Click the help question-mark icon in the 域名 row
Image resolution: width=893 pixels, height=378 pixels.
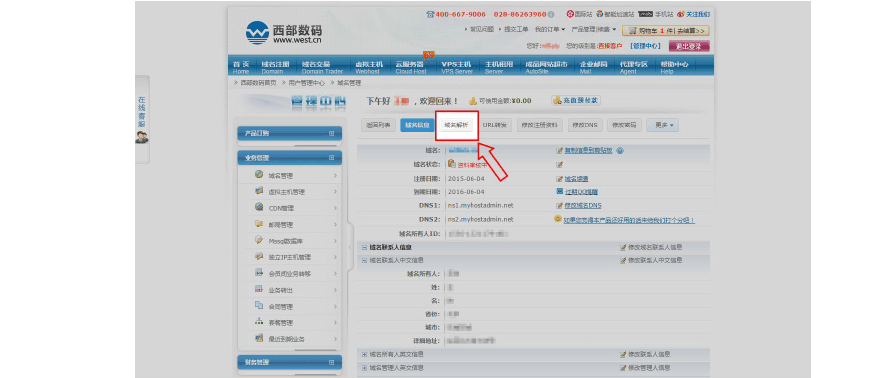point(620,151)
